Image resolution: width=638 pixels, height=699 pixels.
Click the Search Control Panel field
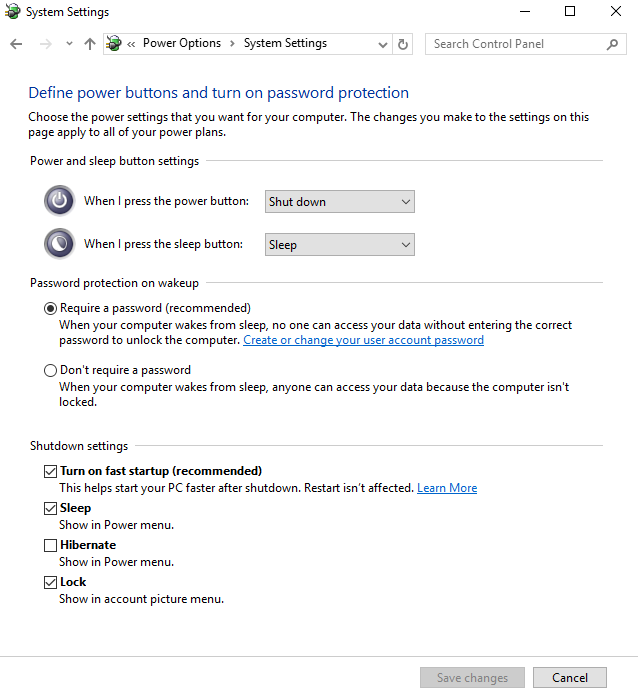[526, 44]
